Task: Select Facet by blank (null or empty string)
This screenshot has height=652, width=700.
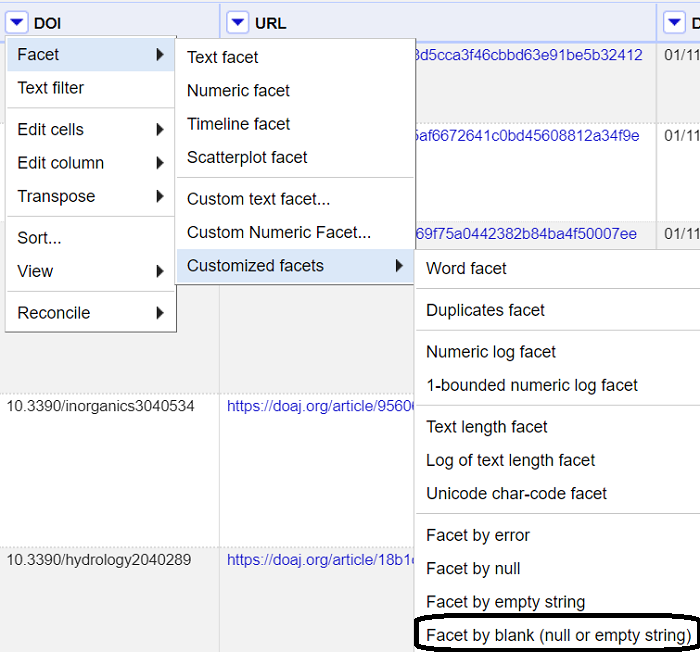Action: 558,635
